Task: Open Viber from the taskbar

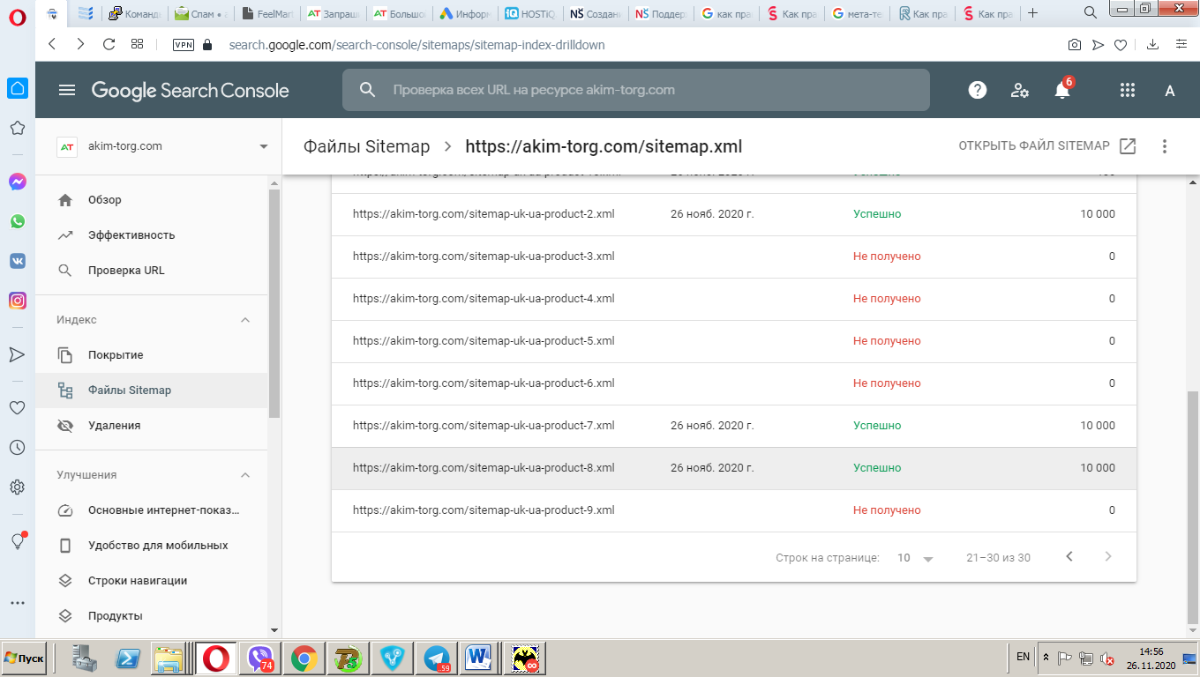Action: tap(260, 658)
